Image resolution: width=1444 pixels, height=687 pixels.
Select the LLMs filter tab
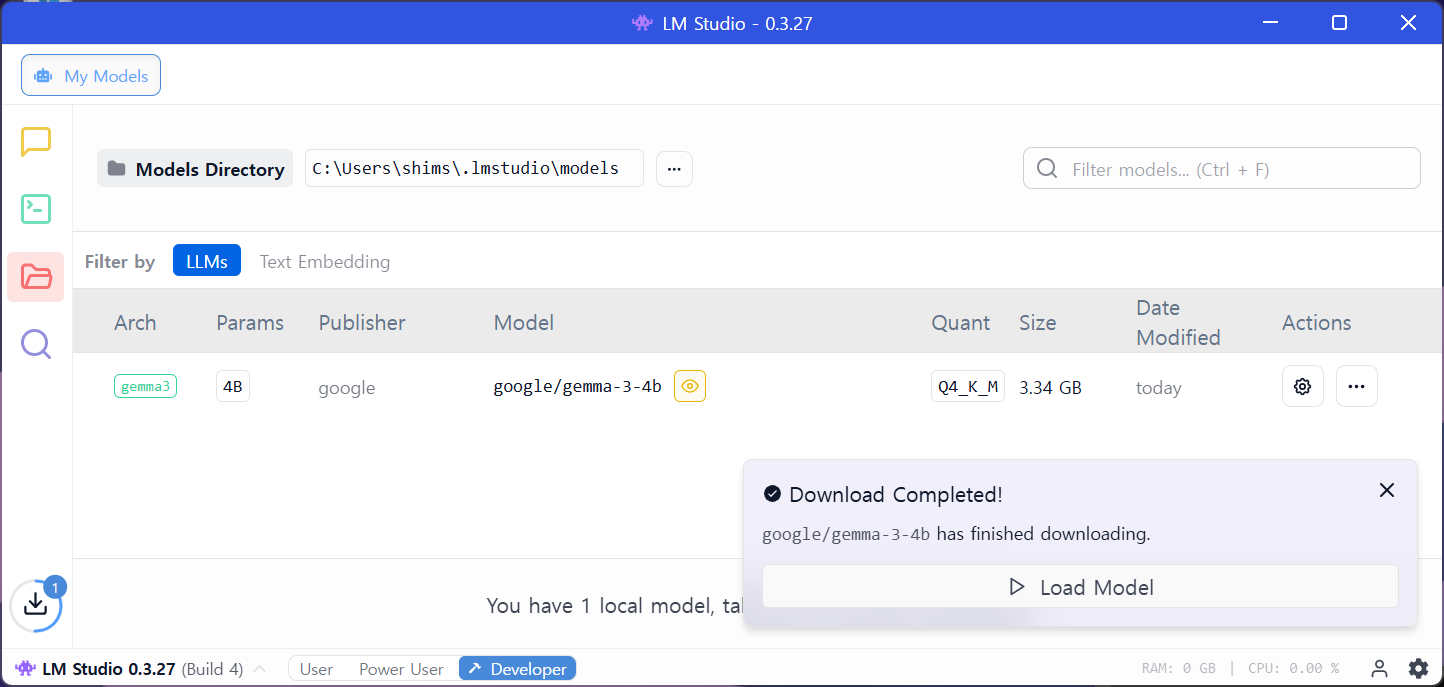pos(206,262)
